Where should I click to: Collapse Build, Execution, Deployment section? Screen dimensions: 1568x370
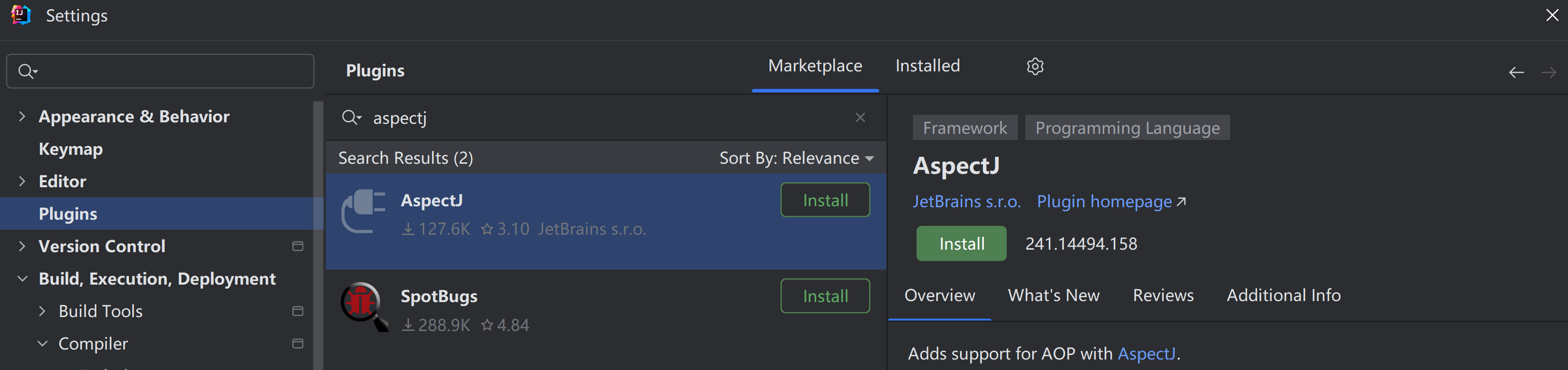[22, 279]
